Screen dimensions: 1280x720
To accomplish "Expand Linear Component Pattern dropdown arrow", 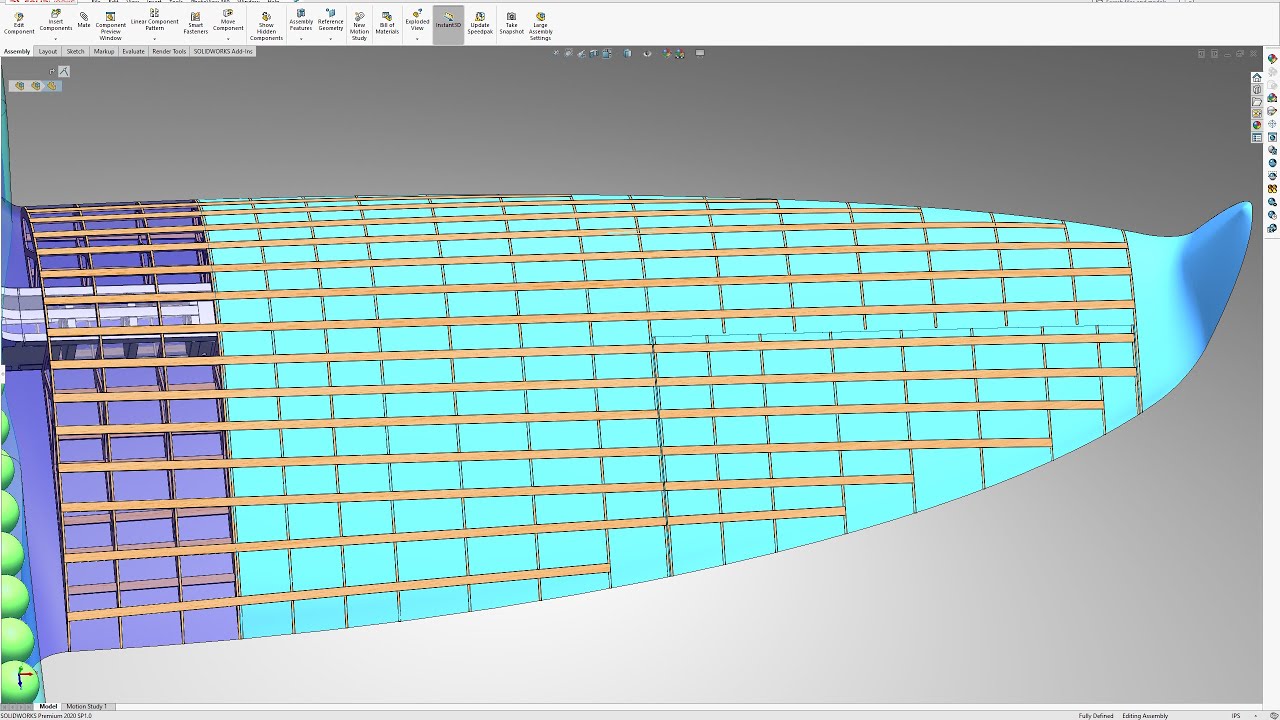I will point(154,39).
